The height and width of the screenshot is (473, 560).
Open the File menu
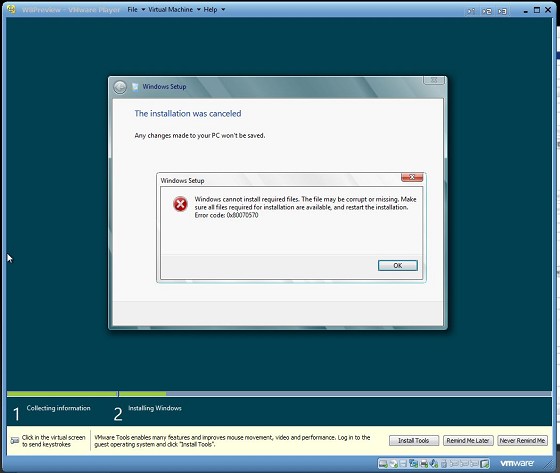click(132, 10)
